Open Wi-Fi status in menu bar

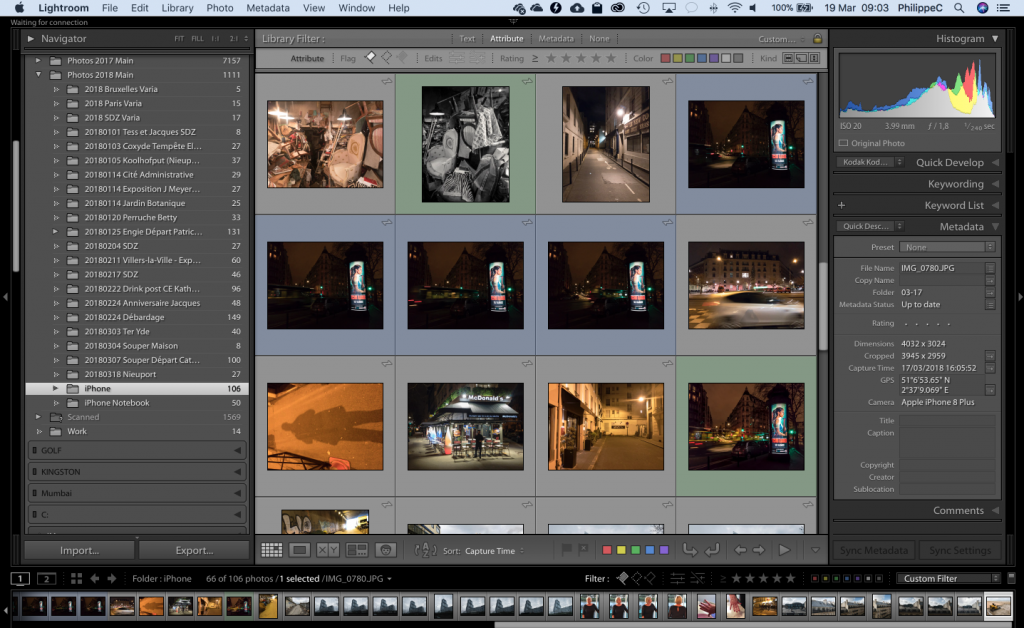click(x=735, y=8)
